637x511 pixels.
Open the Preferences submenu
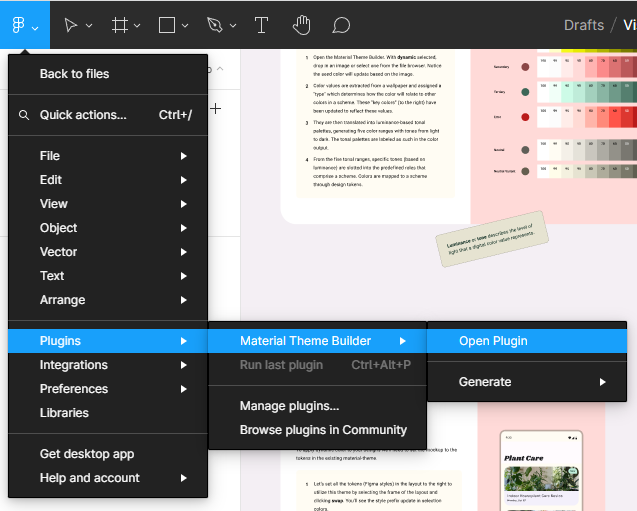108,389
